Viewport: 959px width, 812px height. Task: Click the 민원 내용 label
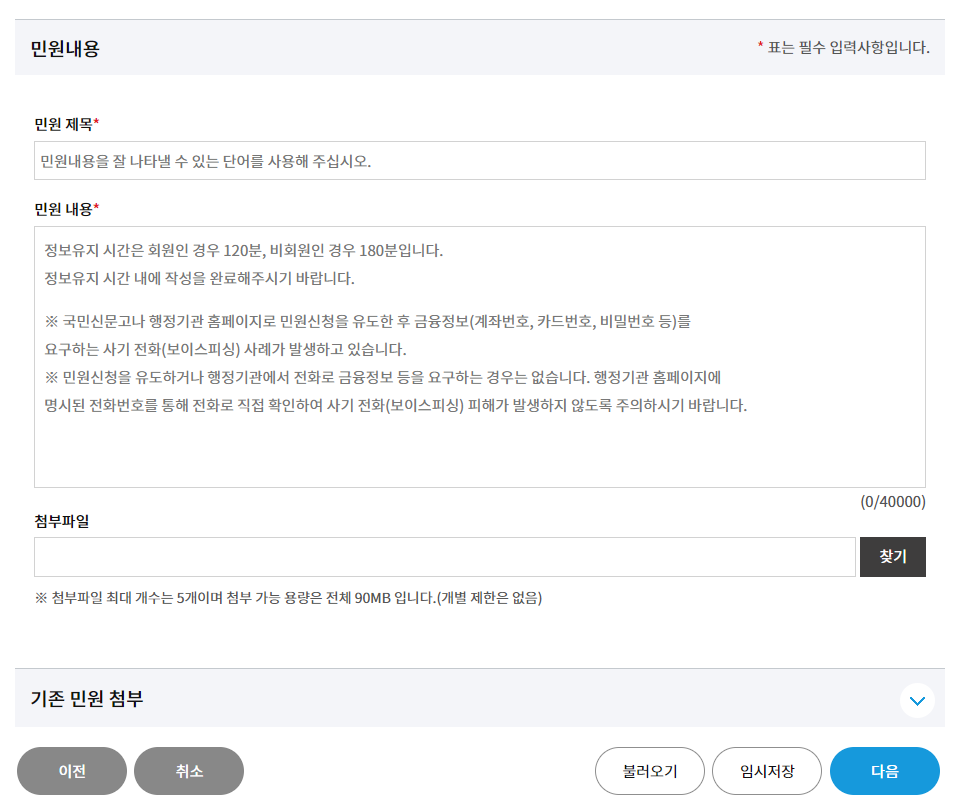66,210
